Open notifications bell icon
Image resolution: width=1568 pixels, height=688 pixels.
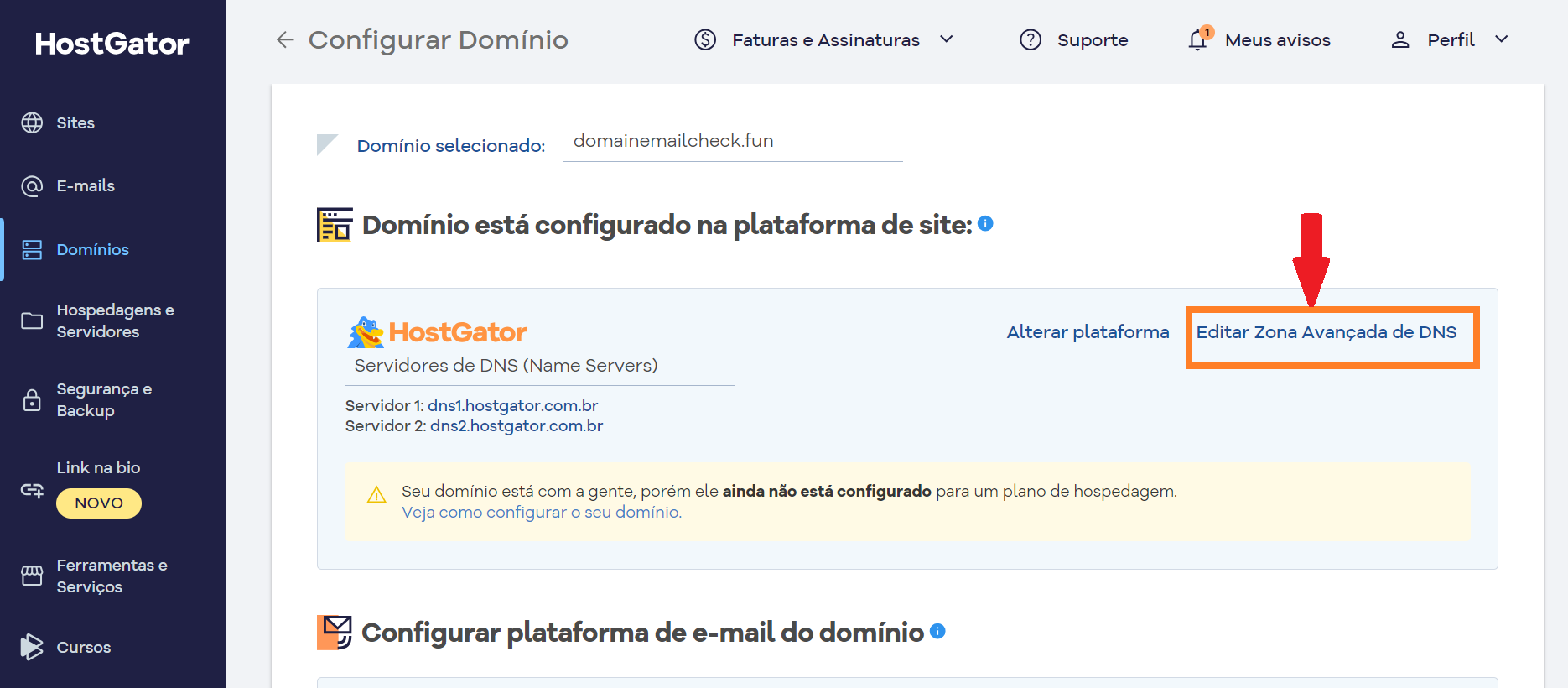(1199, 39)
